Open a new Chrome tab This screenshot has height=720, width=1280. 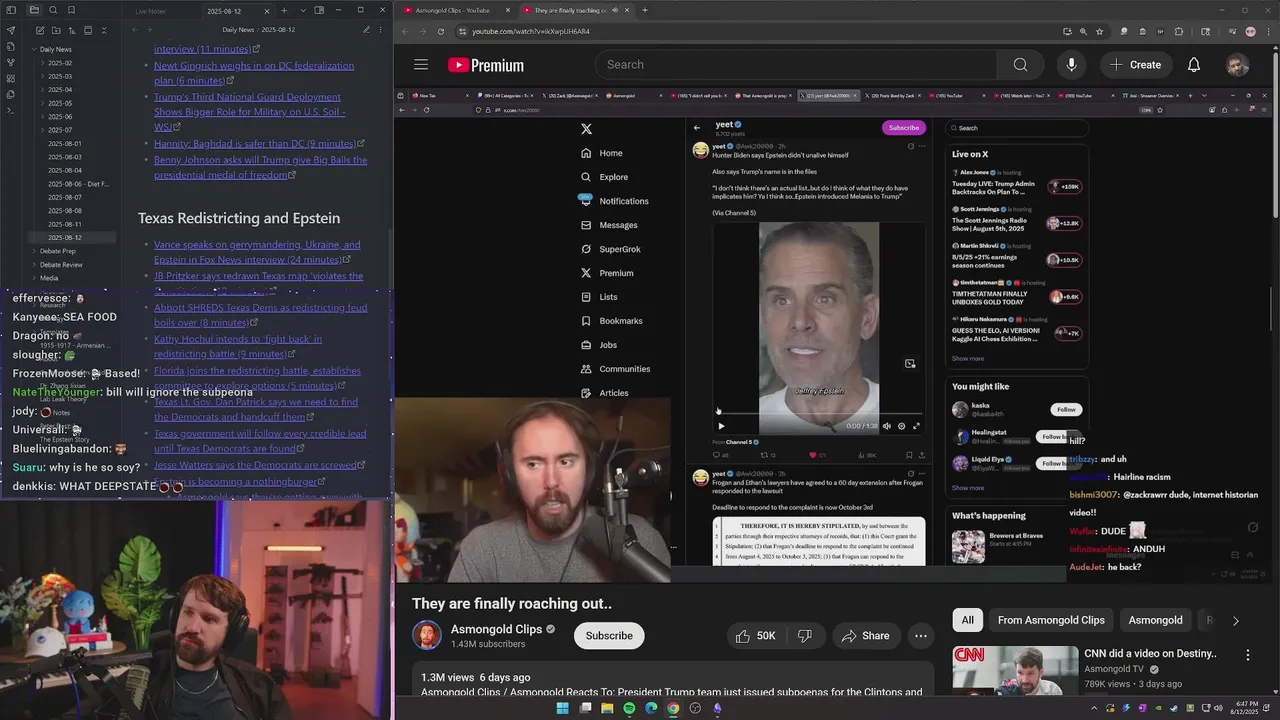pos(645,10)
